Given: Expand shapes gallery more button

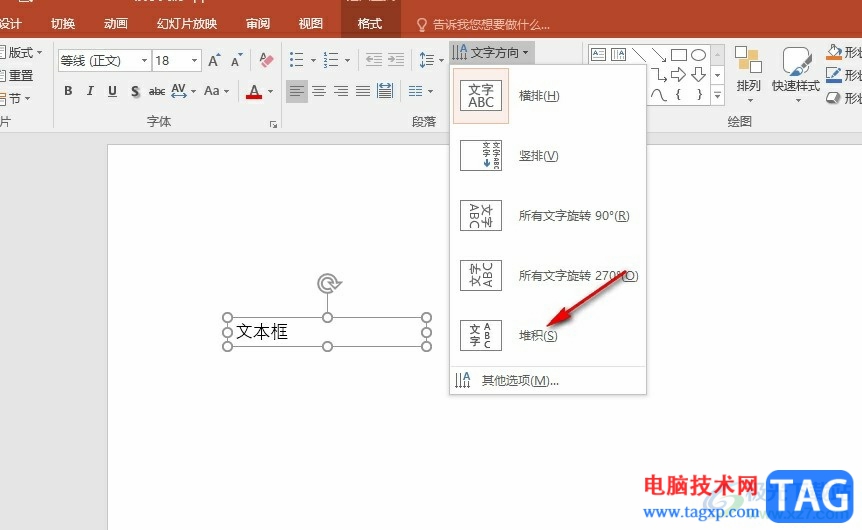Looking at the screenshot, I should [717, 95].
